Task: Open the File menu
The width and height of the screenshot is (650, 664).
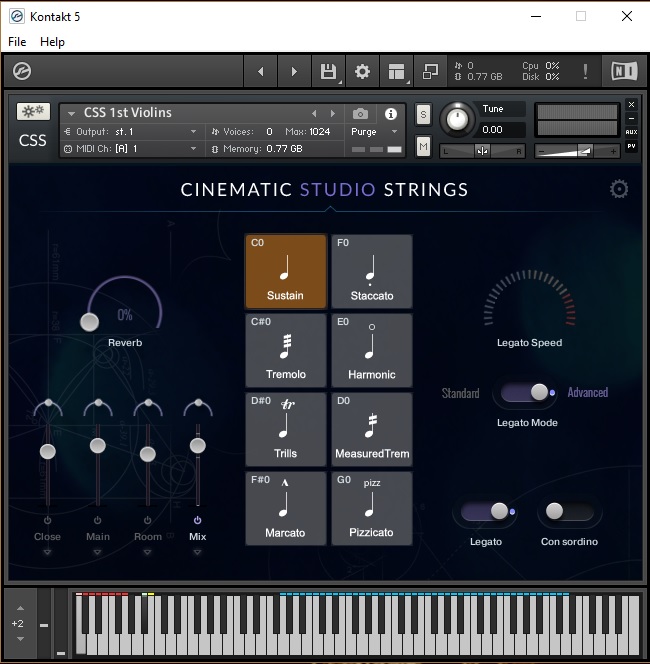Action: pyautogui.click(x=17, y=42)
